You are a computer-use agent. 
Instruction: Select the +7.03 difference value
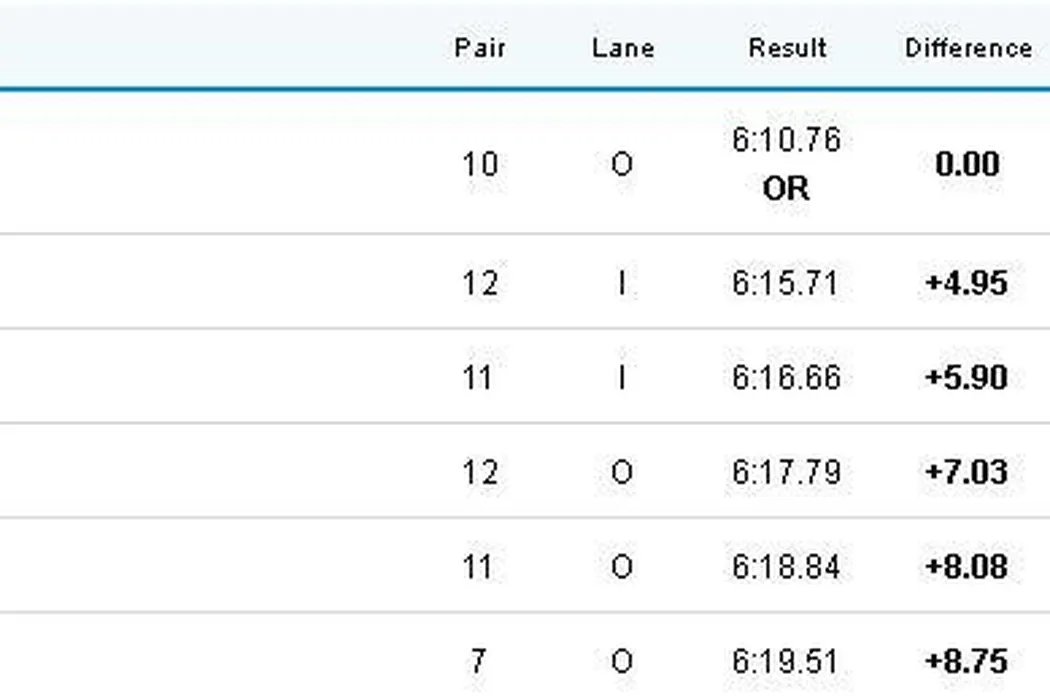point(966,472)
